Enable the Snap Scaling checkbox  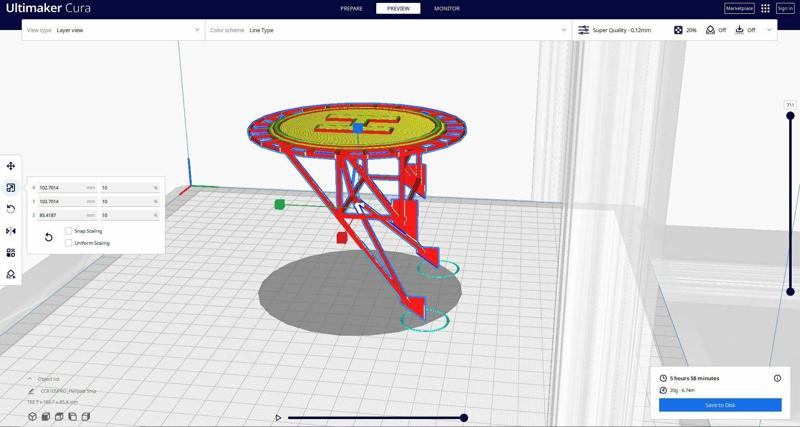[x=68, y=231]
